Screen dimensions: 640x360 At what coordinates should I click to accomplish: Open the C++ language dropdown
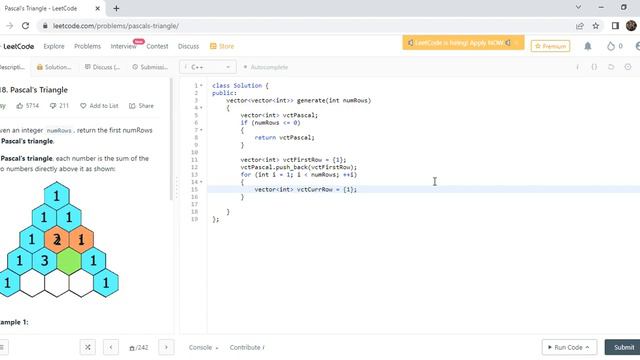pos(208,67)
